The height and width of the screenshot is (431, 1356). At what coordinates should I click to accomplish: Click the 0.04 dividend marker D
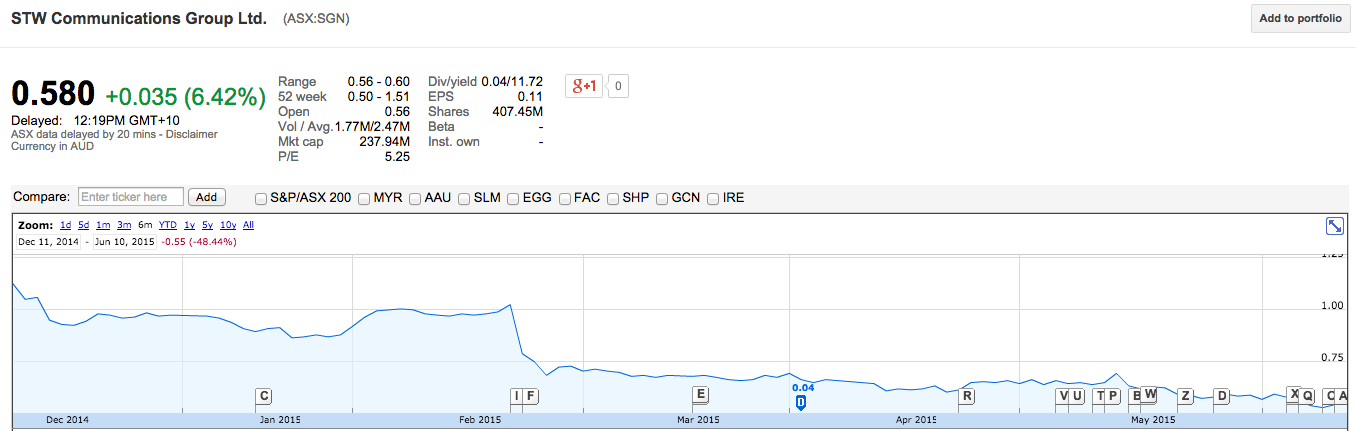pos(800,402)
